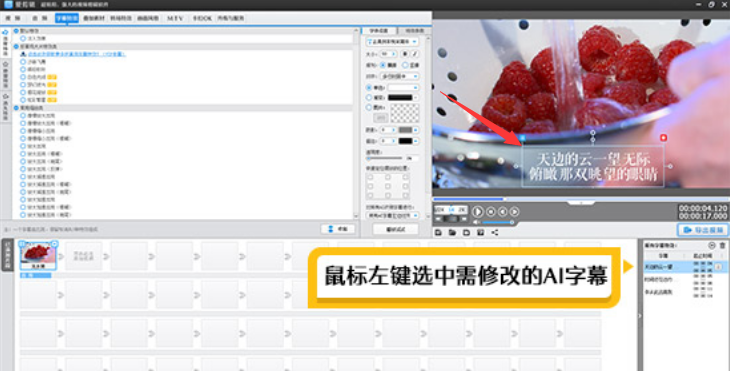730x371 pixels.
Task: Switch to the 转场特效 tab
Action: 121,18
